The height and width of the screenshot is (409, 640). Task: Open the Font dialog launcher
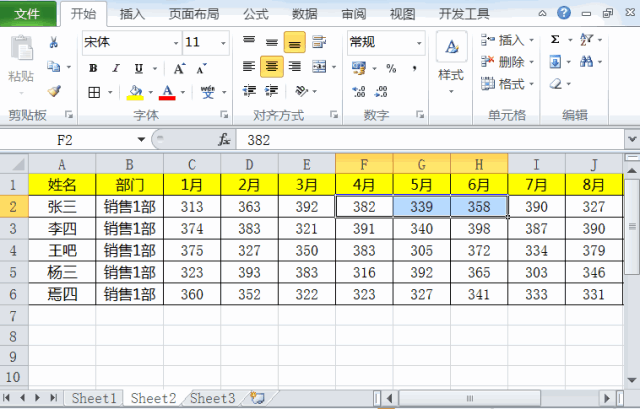(224, 115)
